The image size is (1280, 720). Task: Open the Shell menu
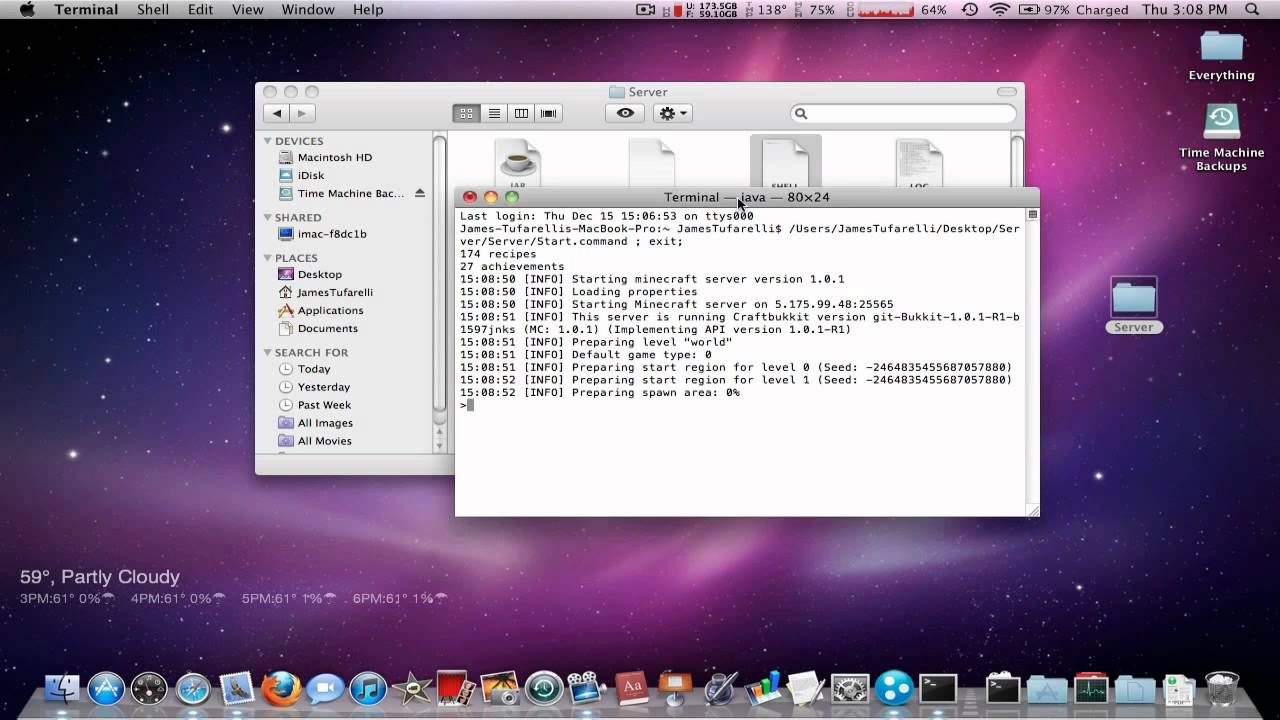pyautogui.click(x=153, y=10)
